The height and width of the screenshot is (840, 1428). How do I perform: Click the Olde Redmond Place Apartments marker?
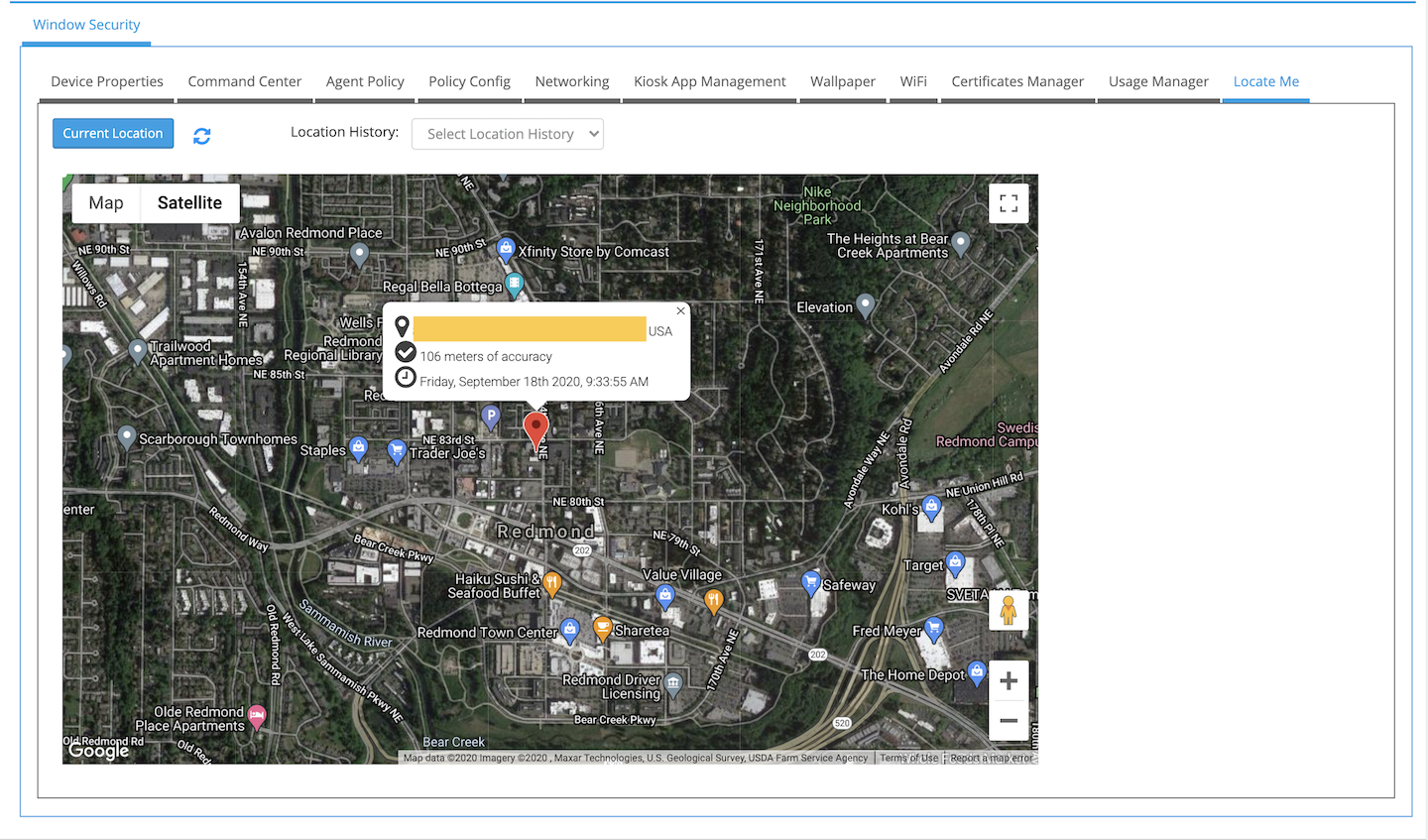[x=257, y=716]
